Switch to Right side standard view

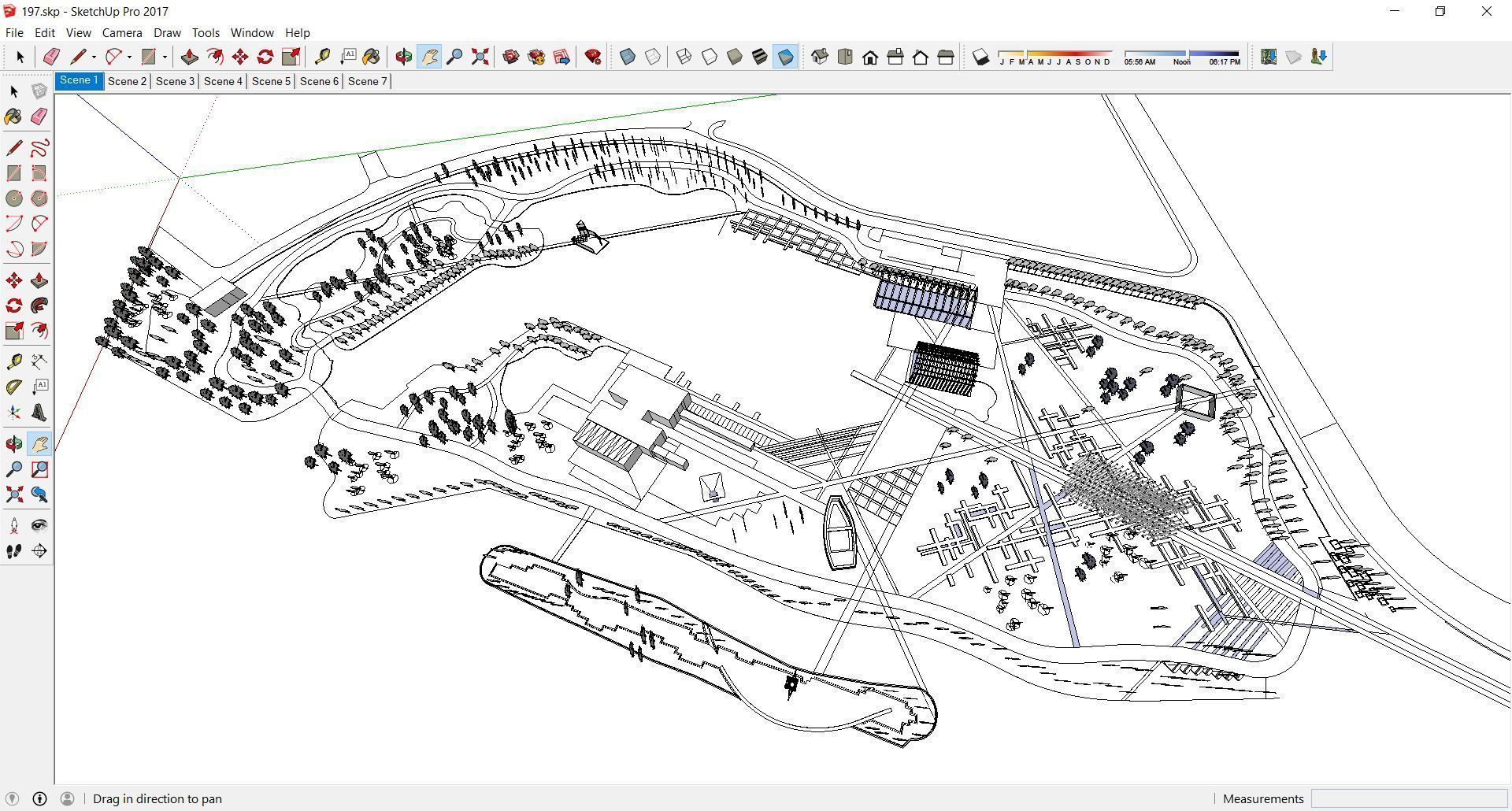point(895,57)
